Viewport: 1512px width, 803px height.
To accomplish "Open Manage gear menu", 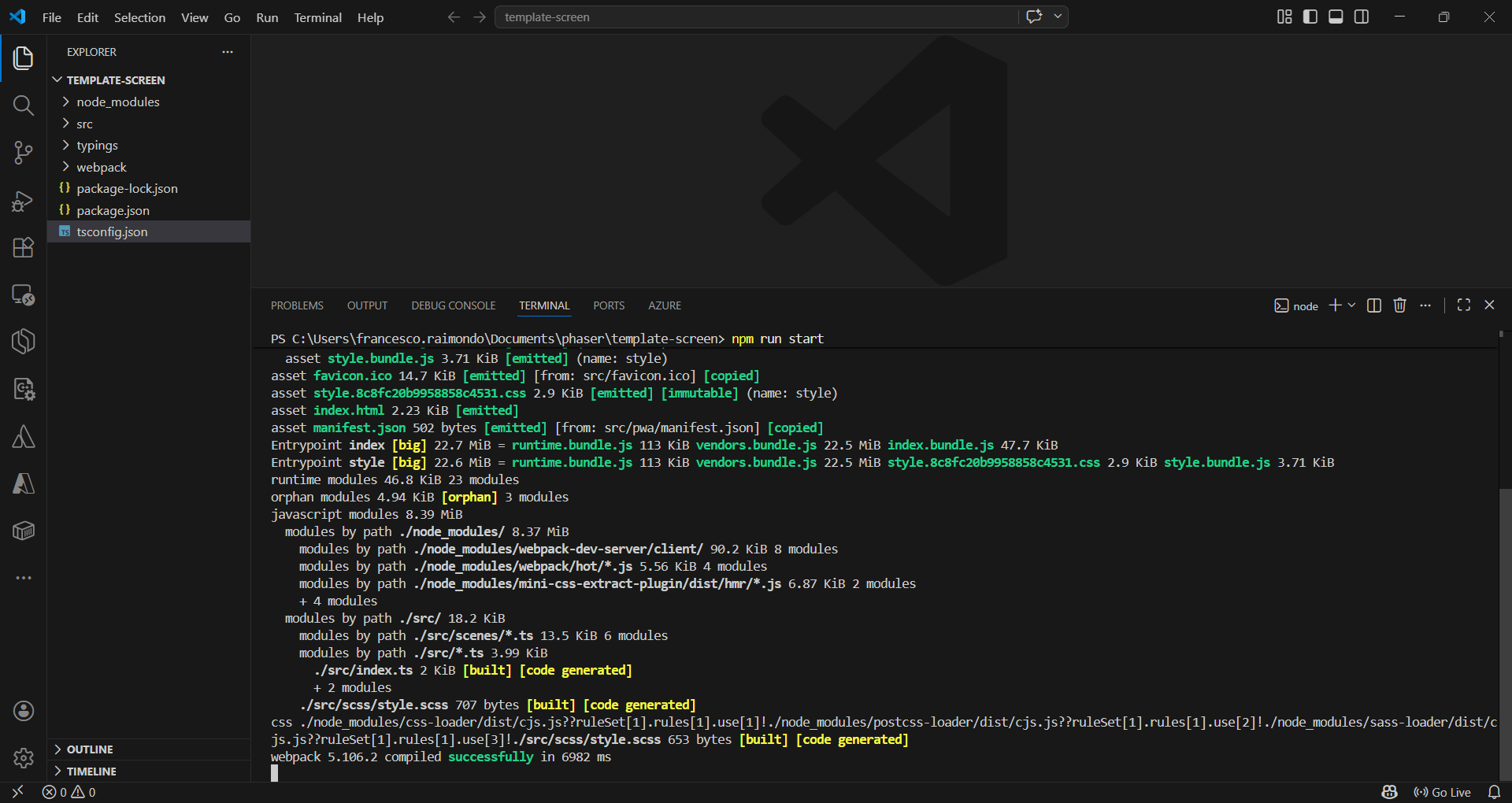I will (24, 758).
